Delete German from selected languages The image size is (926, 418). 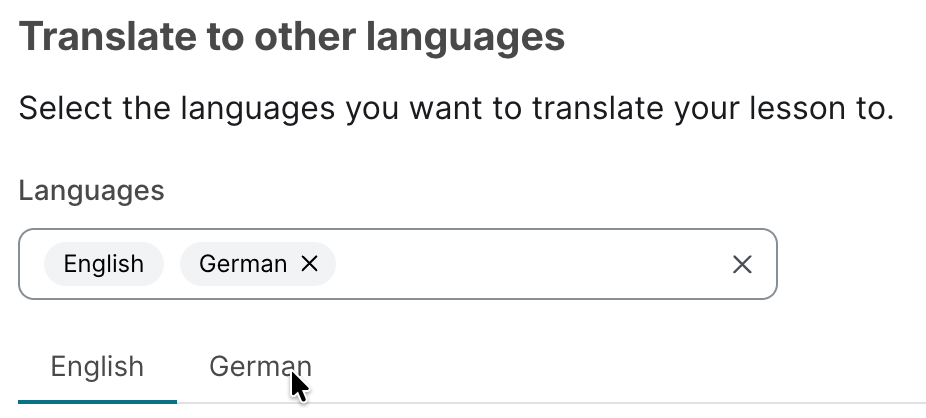(x=310, y=264)
